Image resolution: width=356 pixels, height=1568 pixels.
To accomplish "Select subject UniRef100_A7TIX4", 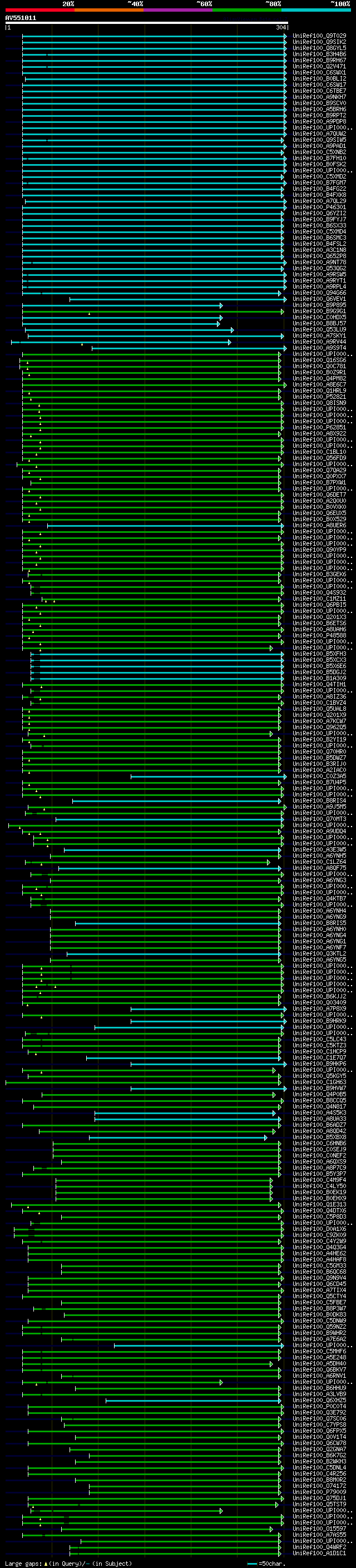I will pos(319,1290).
